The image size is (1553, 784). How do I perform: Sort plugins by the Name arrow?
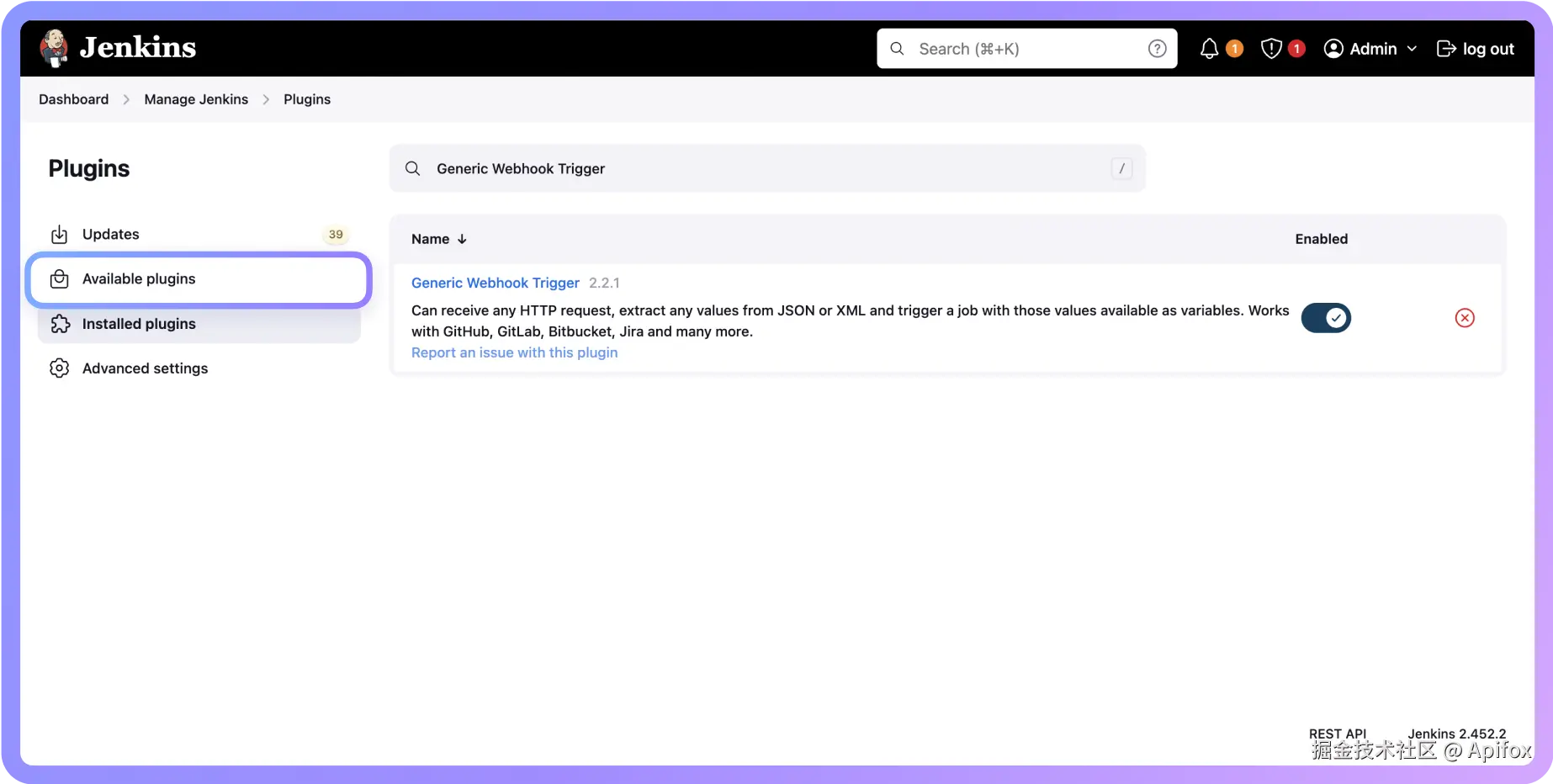coord(462,240)
